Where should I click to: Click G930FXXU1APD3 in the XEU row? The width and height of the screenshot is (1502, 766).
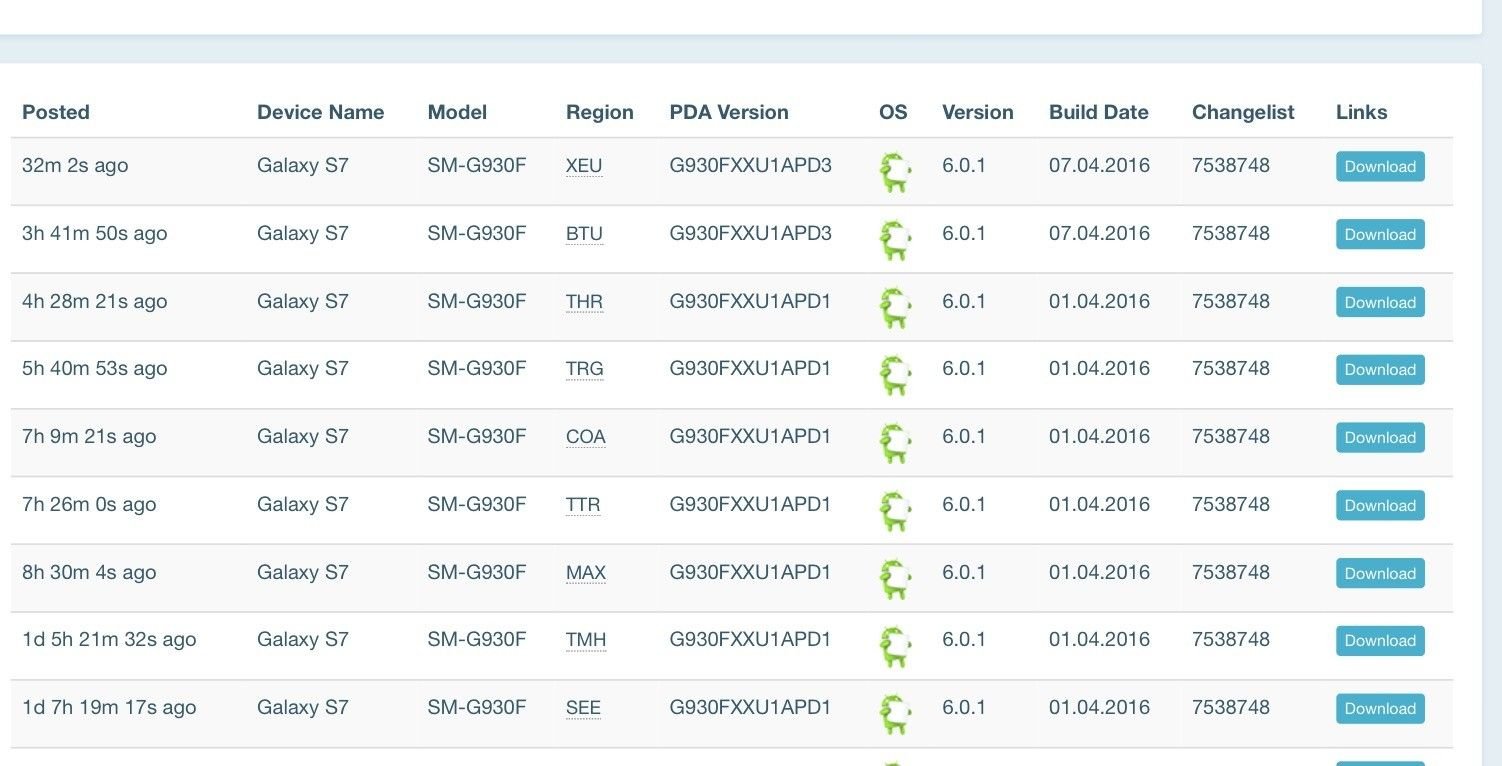(751, 165)
